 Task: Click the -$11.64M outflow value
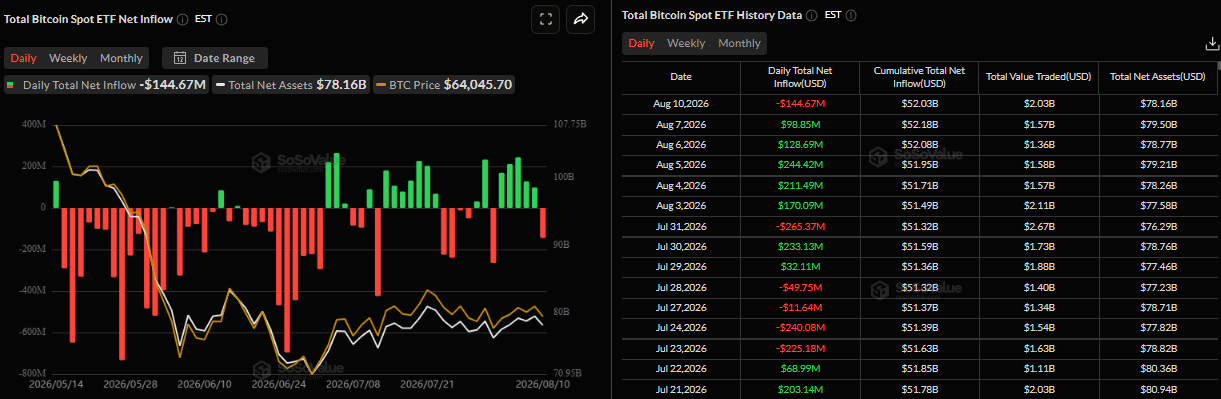(800, 307)
